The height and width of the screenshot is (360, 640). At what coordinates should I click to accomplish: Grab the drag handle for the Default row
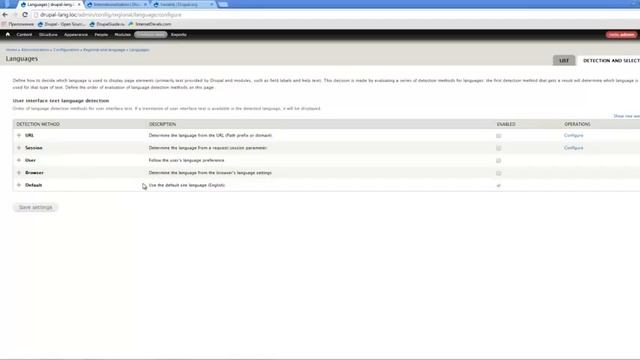[x=19, y=185]
